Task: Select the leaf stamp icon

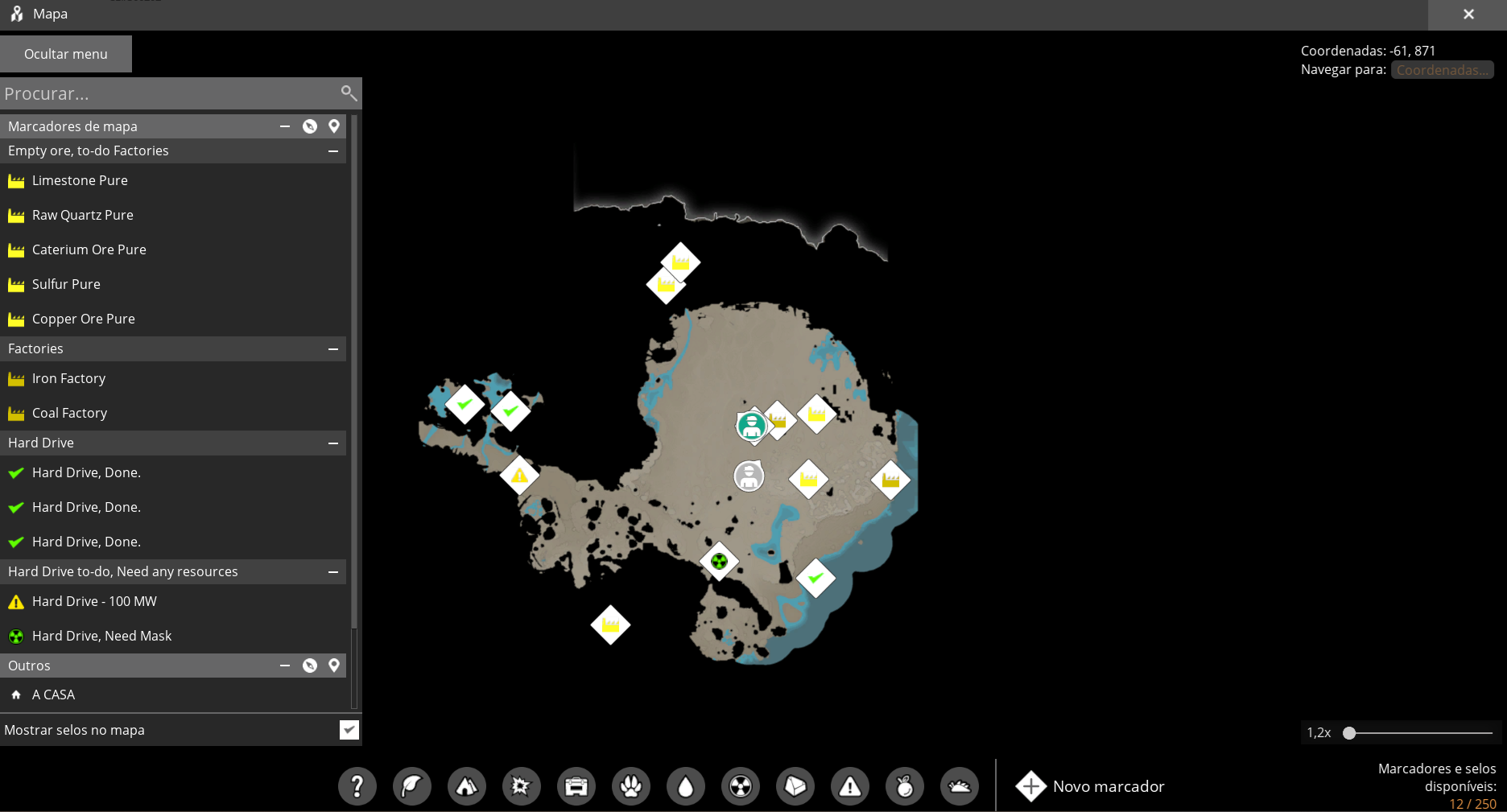Action: [x=412, y=786]
